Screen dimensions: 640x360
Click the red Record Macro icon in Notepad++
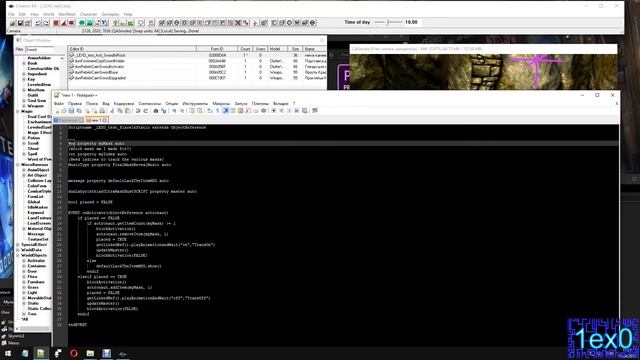pos(273,111)
